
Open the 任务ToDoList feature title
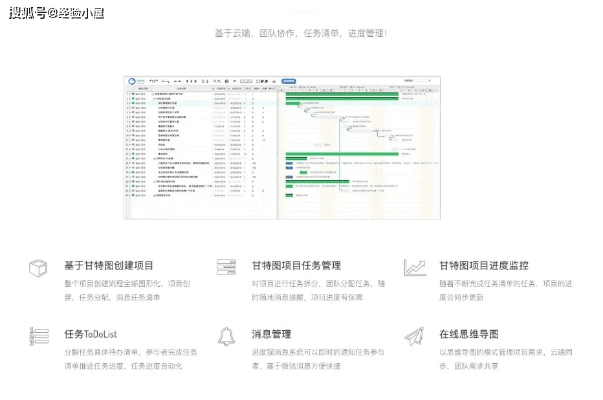pos(93,334)
